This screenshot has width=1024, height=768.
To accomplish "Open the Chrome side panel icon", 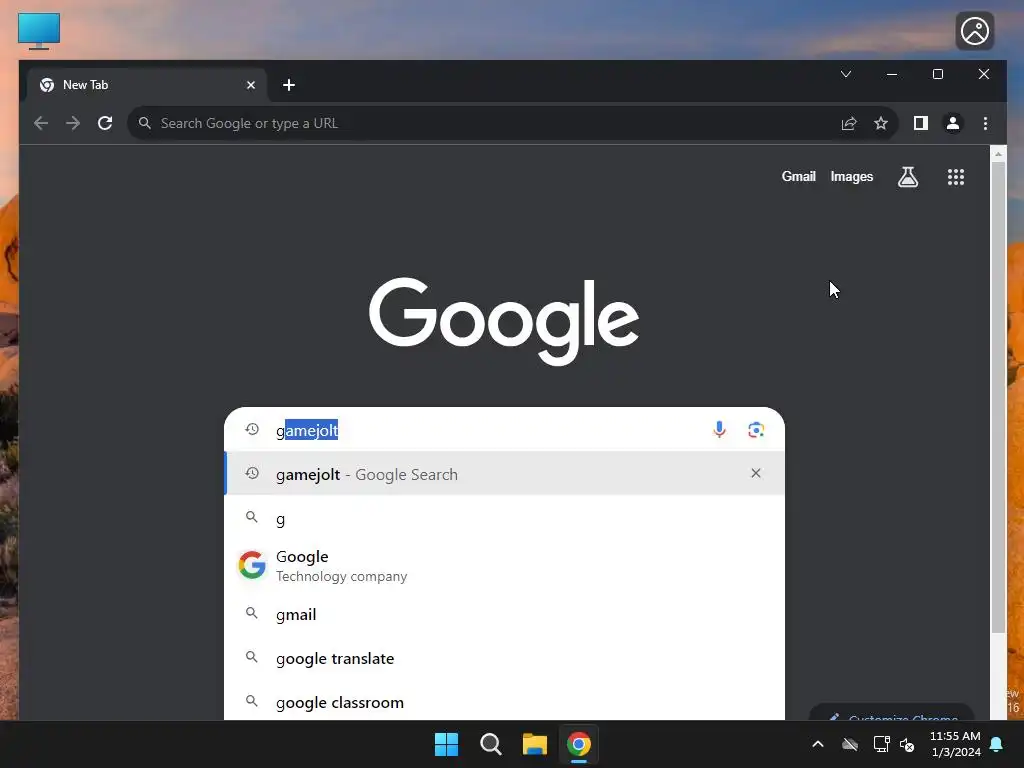I will 921,123.
